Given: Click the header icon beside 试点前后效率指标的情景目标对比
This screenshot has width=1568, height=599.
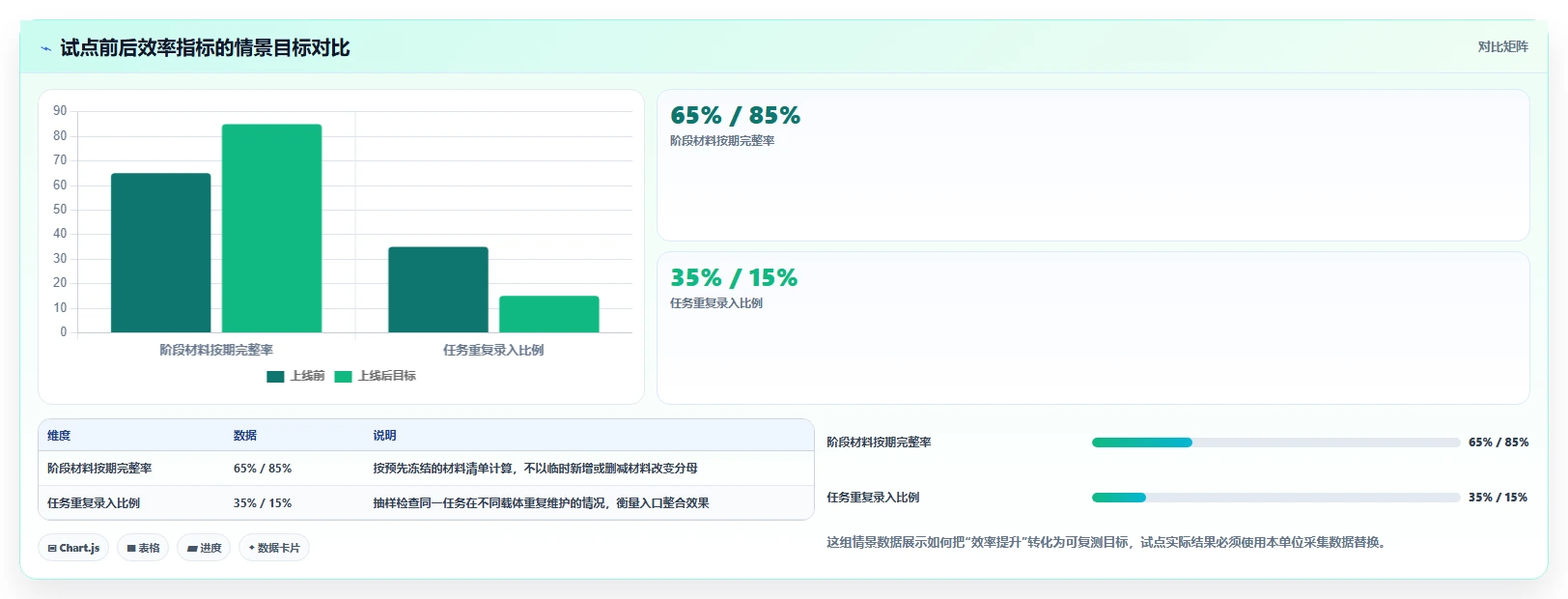Looking at the screenshot, I should coord(45,48).
